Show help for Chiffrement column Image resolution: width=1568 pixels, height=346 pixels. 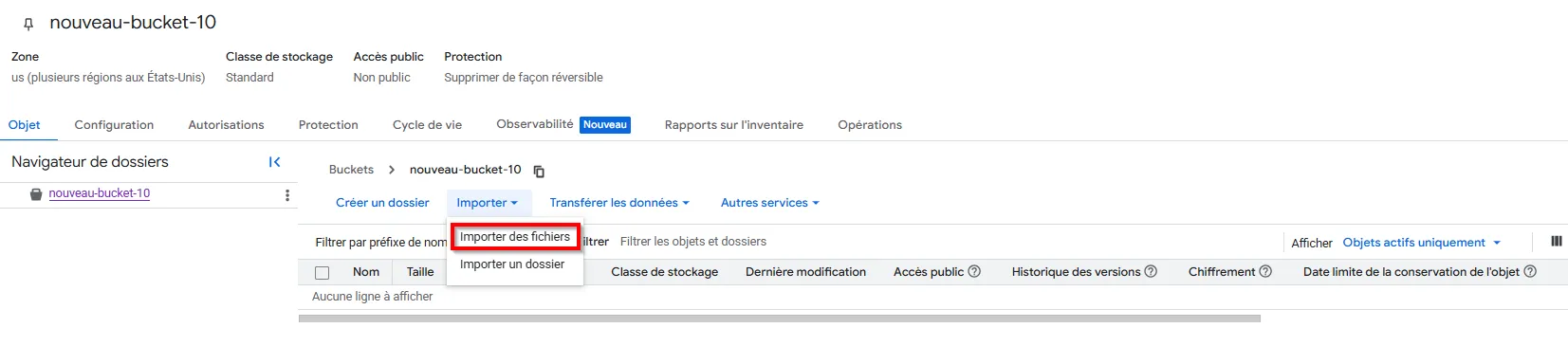(x=1265, y=272)
